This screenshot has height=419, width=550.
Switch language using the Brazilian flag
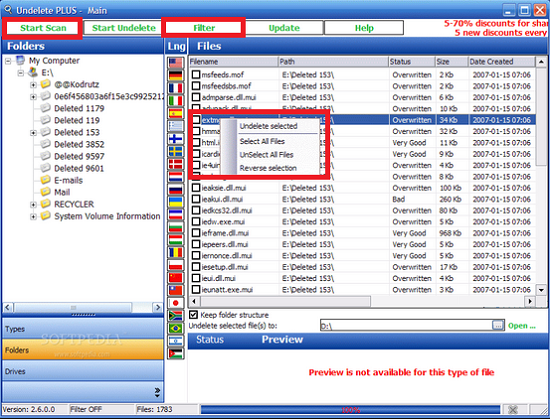point(175,328)
